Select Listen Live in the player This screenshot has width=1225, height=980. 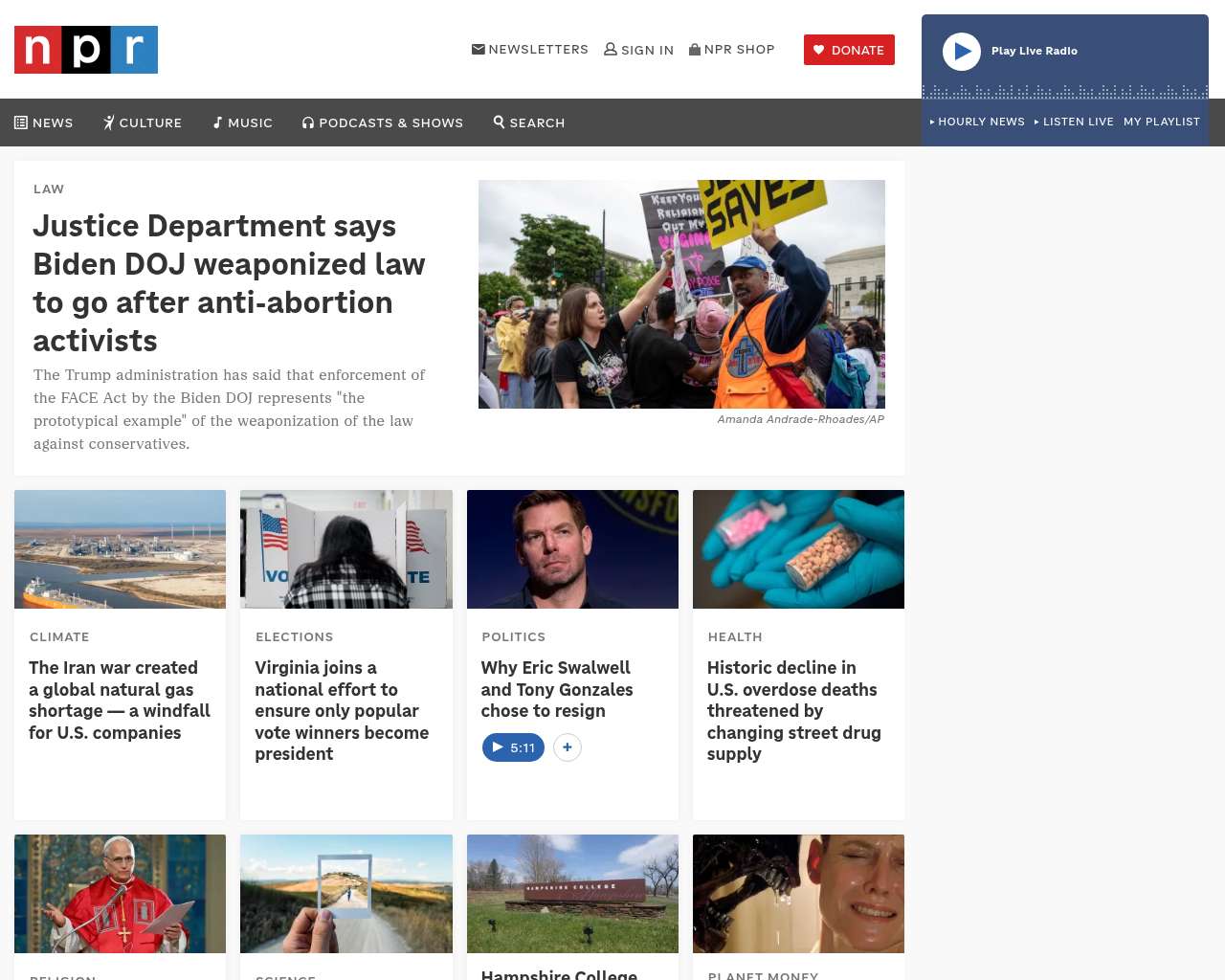(1074, 122)
